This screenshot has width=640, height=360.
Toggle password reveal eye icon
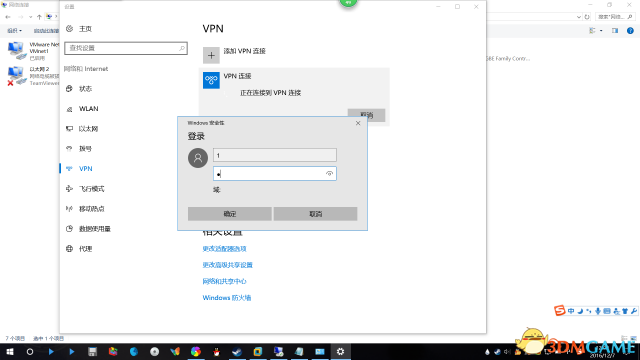329,174
